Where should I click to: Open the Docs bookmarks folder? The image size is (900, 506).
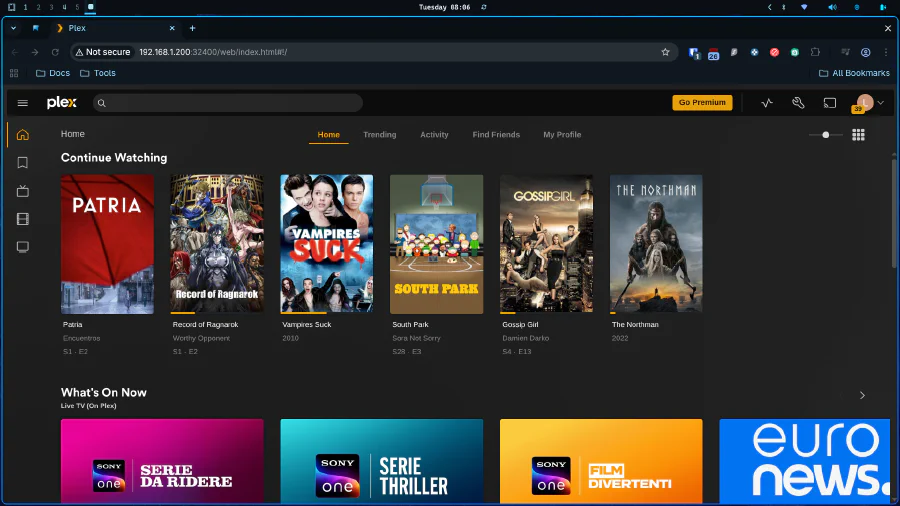[53, 73]
